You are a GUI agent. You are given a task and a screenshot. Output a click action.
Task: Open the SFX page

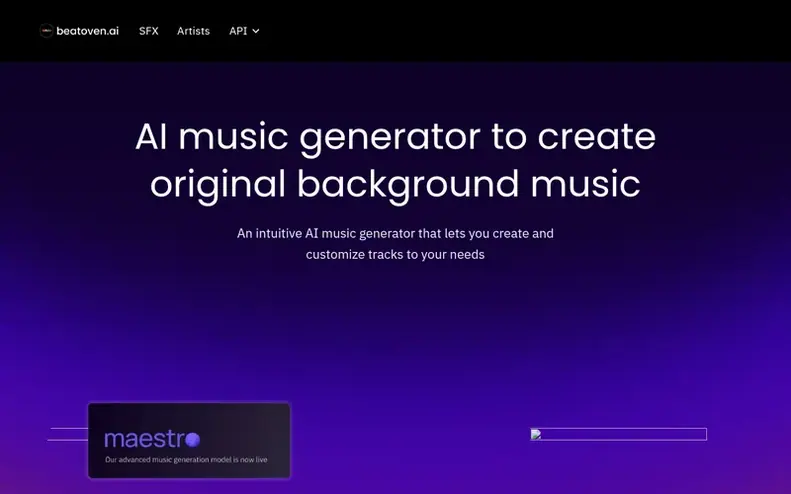pyautogui.click(x=149, y=31)
